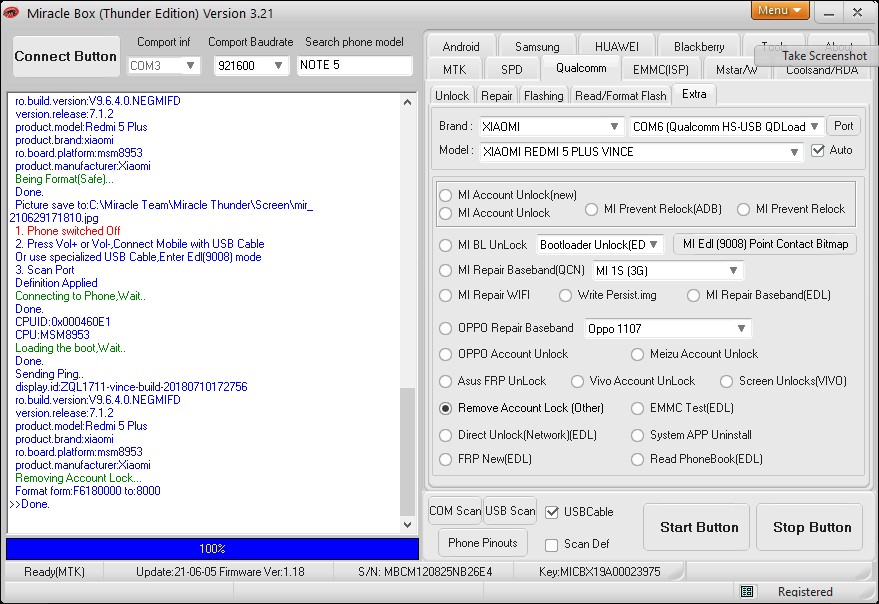Open the orange Menu dropdown
Viewport: 879px width, 604px height.
point(780,10)
